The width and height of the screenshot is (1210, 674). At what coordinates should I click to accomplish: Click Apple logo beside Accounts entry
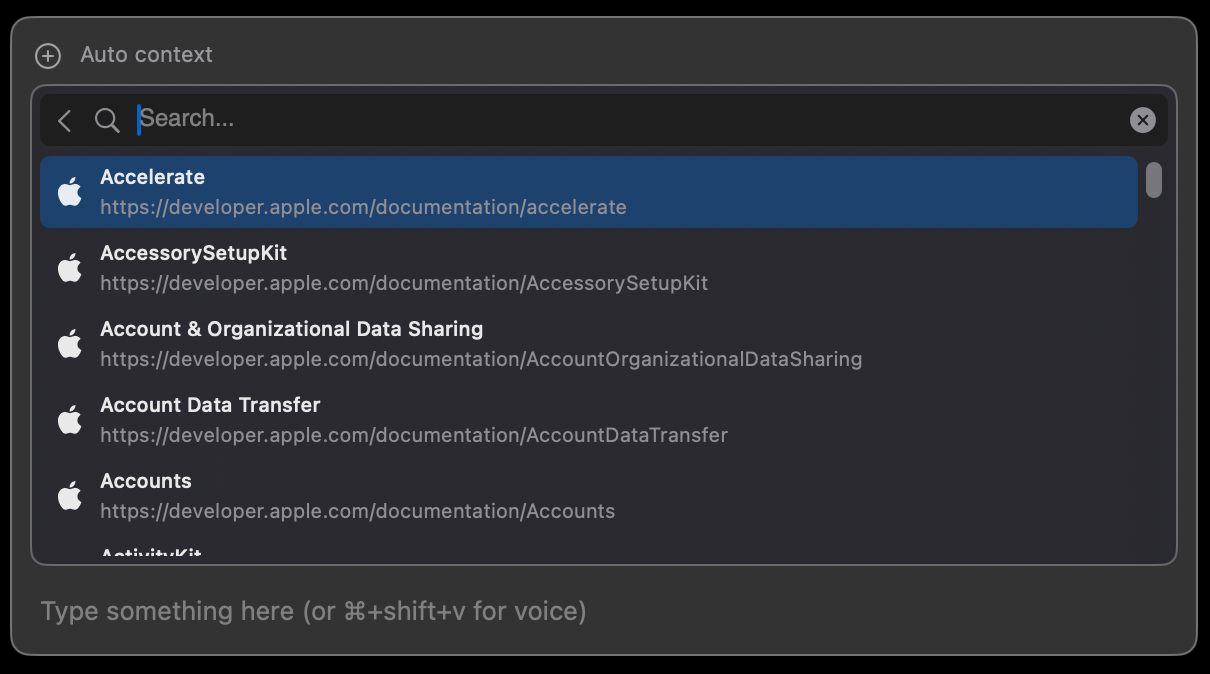(70, 496)
